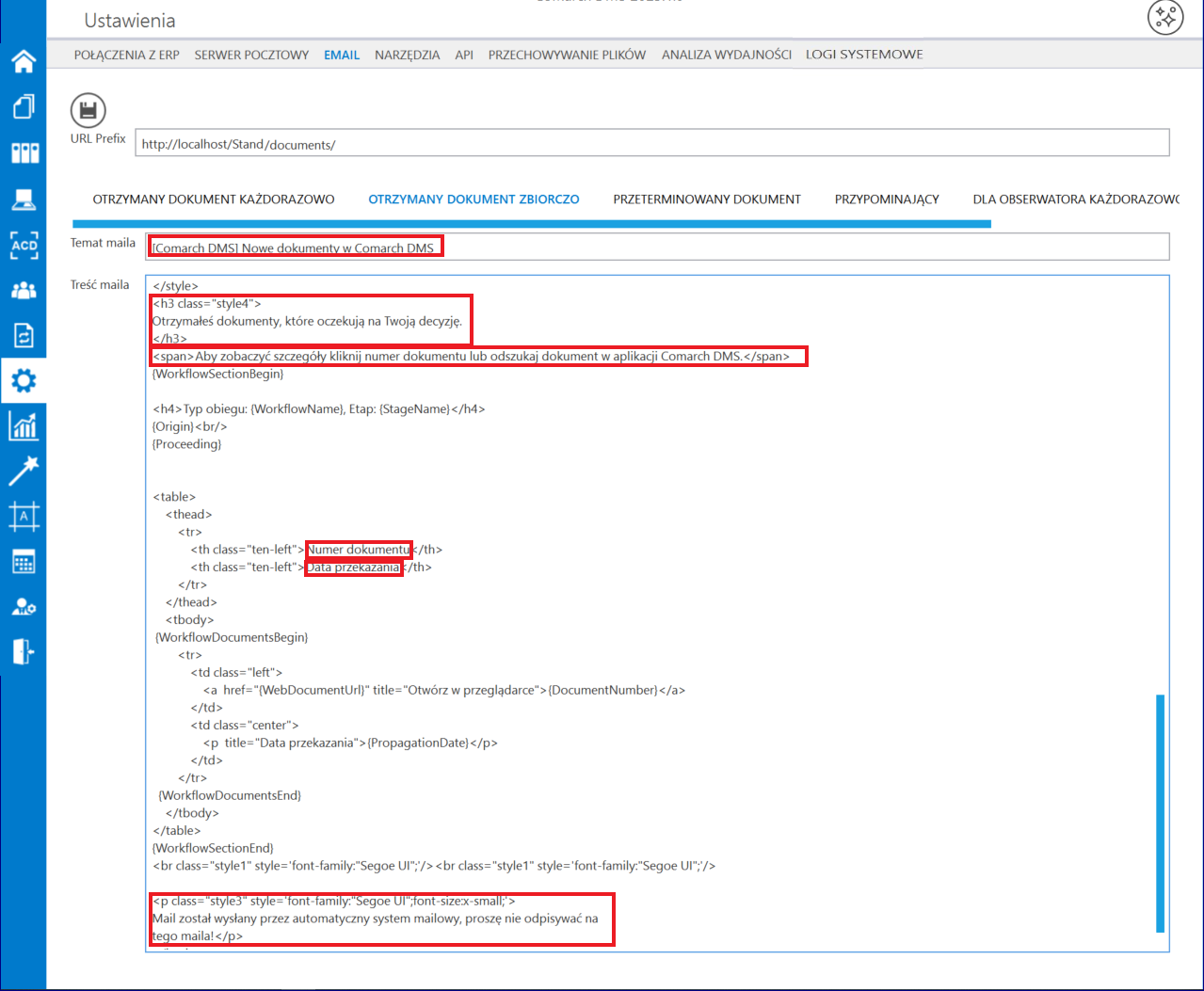Select DLA OBSERWATORA KAŻDORAZOWO template tab
This screenshot has width=1204, height=991.
(1076, 200)
